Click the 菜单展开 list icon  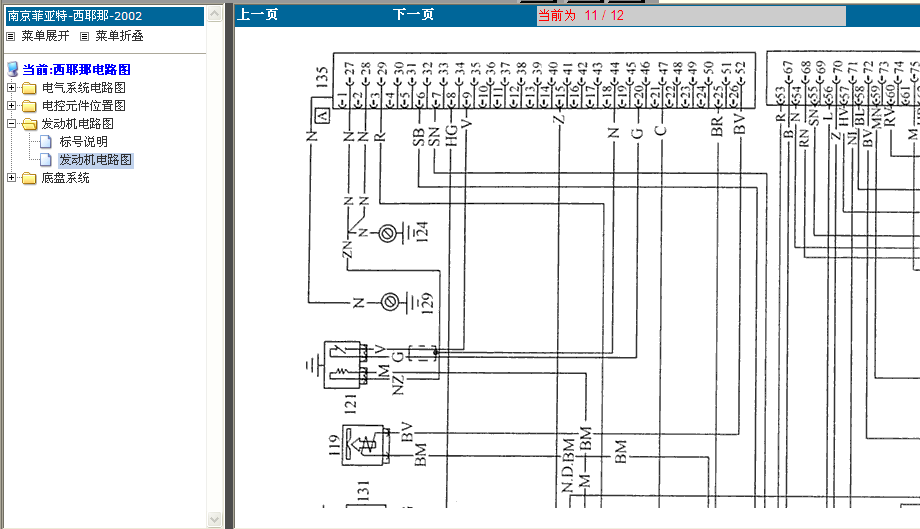(11, 36)
